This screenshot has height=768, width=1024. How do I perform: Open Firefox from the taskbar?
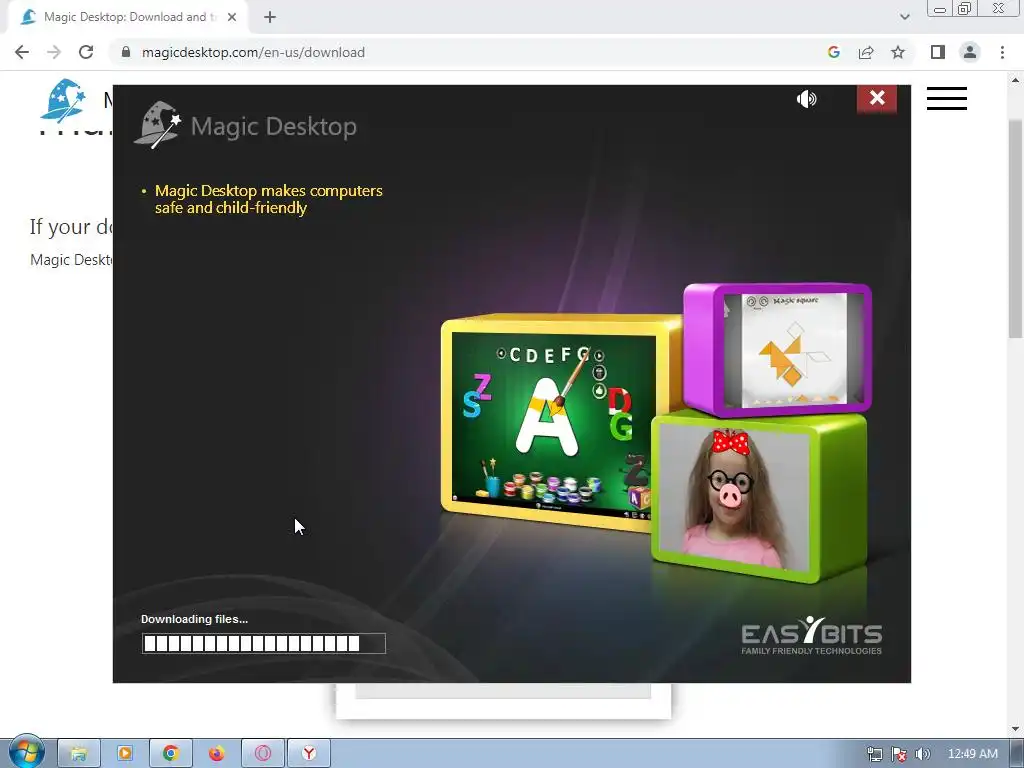[x=217, y=754]
